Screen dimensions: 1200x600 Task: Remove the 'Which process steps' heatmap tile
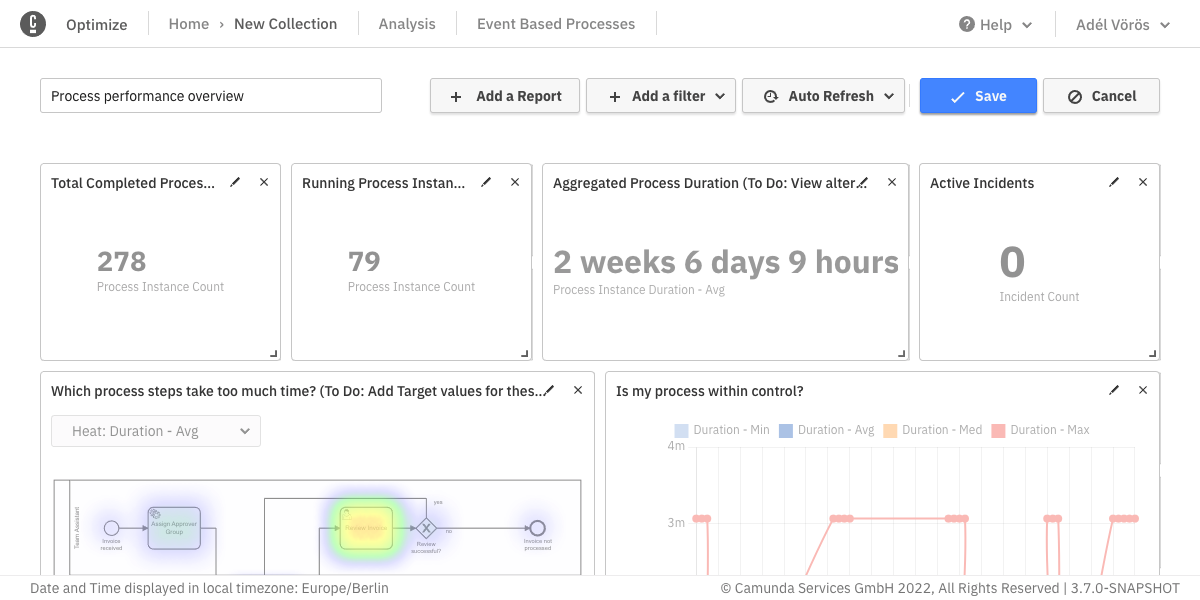[578, 390]
